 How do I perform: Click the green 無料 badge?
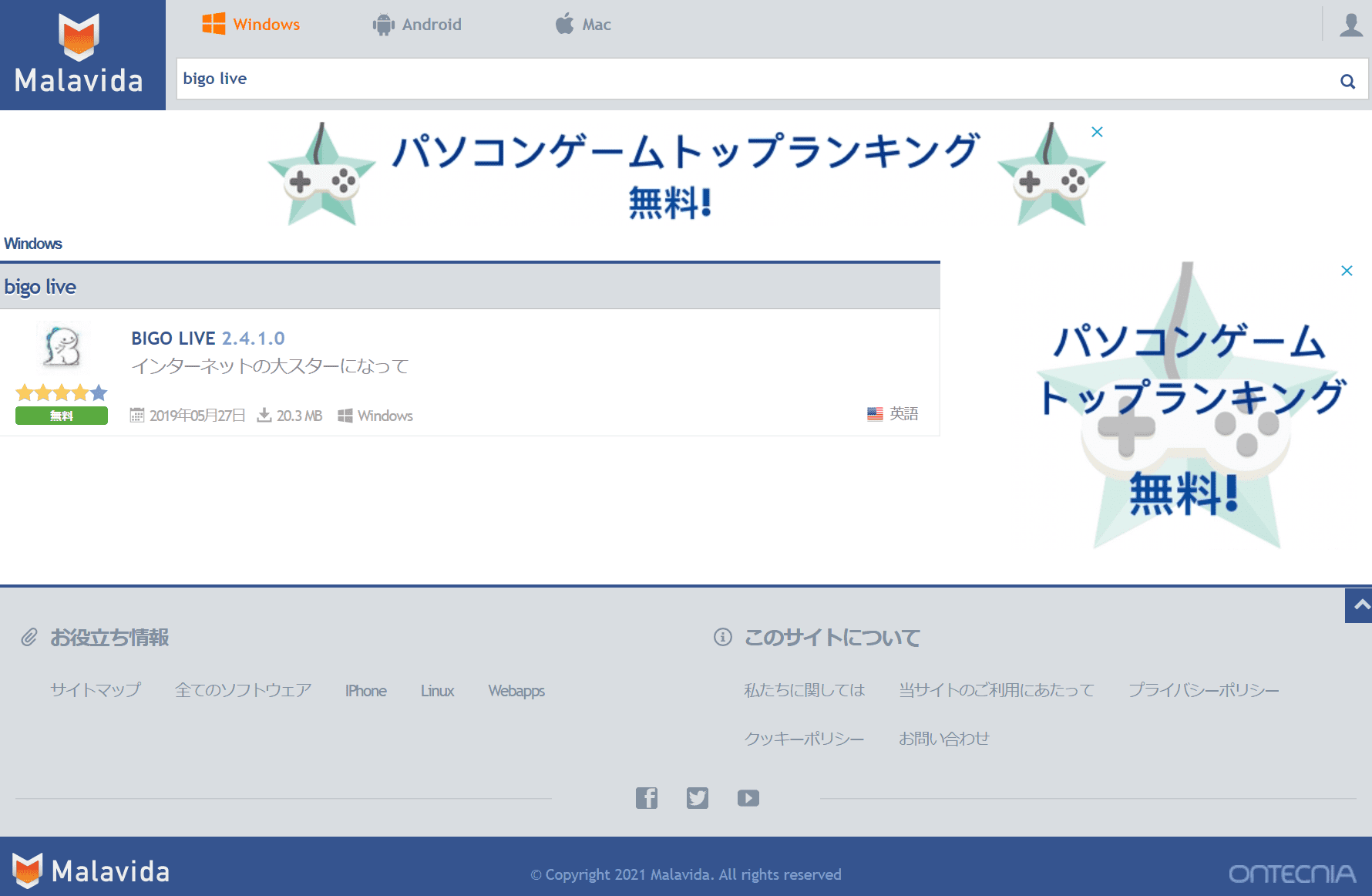[62, 416]
